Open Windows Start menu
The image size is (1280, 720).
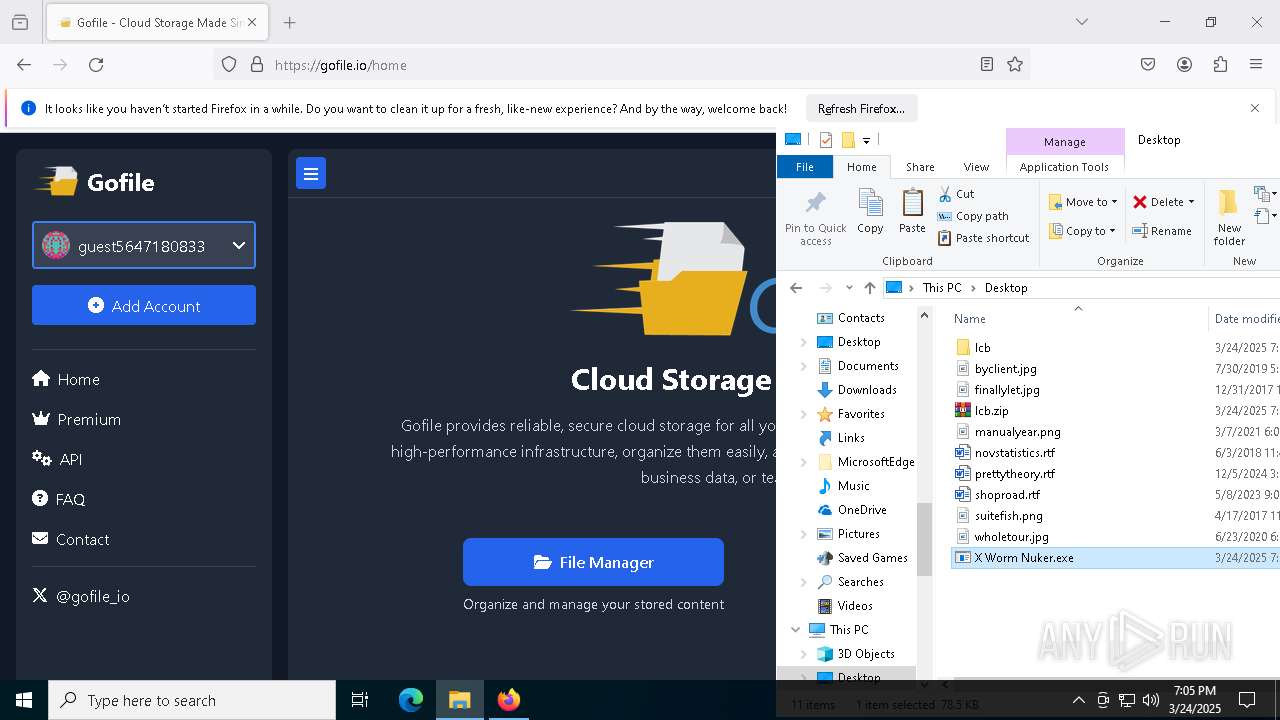coord(24,700)
